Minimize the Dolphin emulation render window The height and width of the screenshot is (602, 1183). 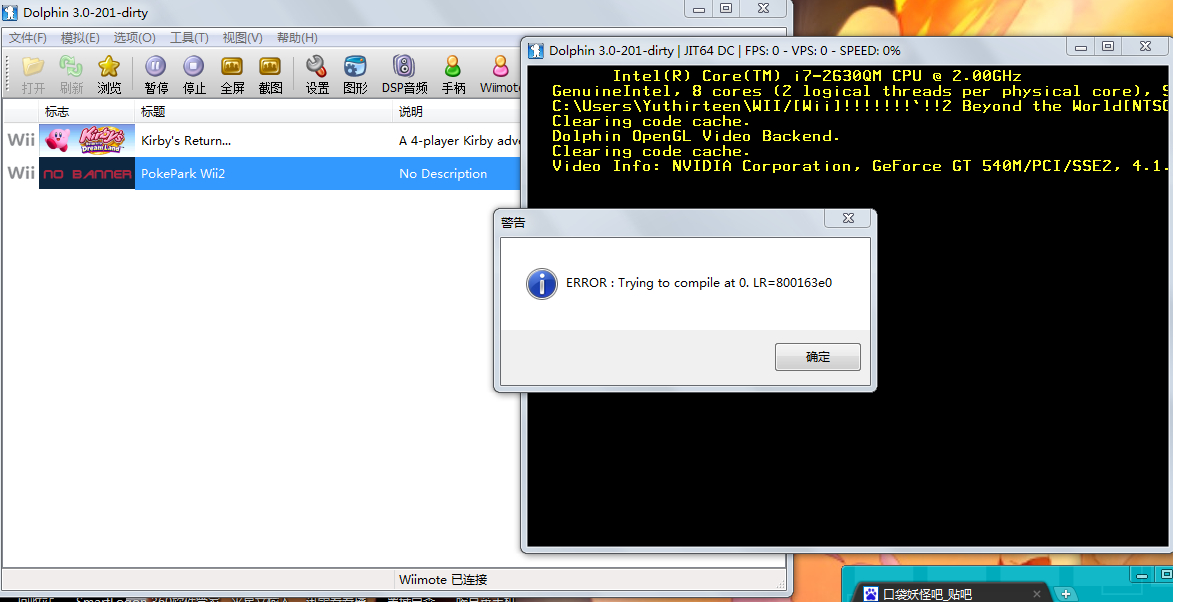coord(1080,47)
